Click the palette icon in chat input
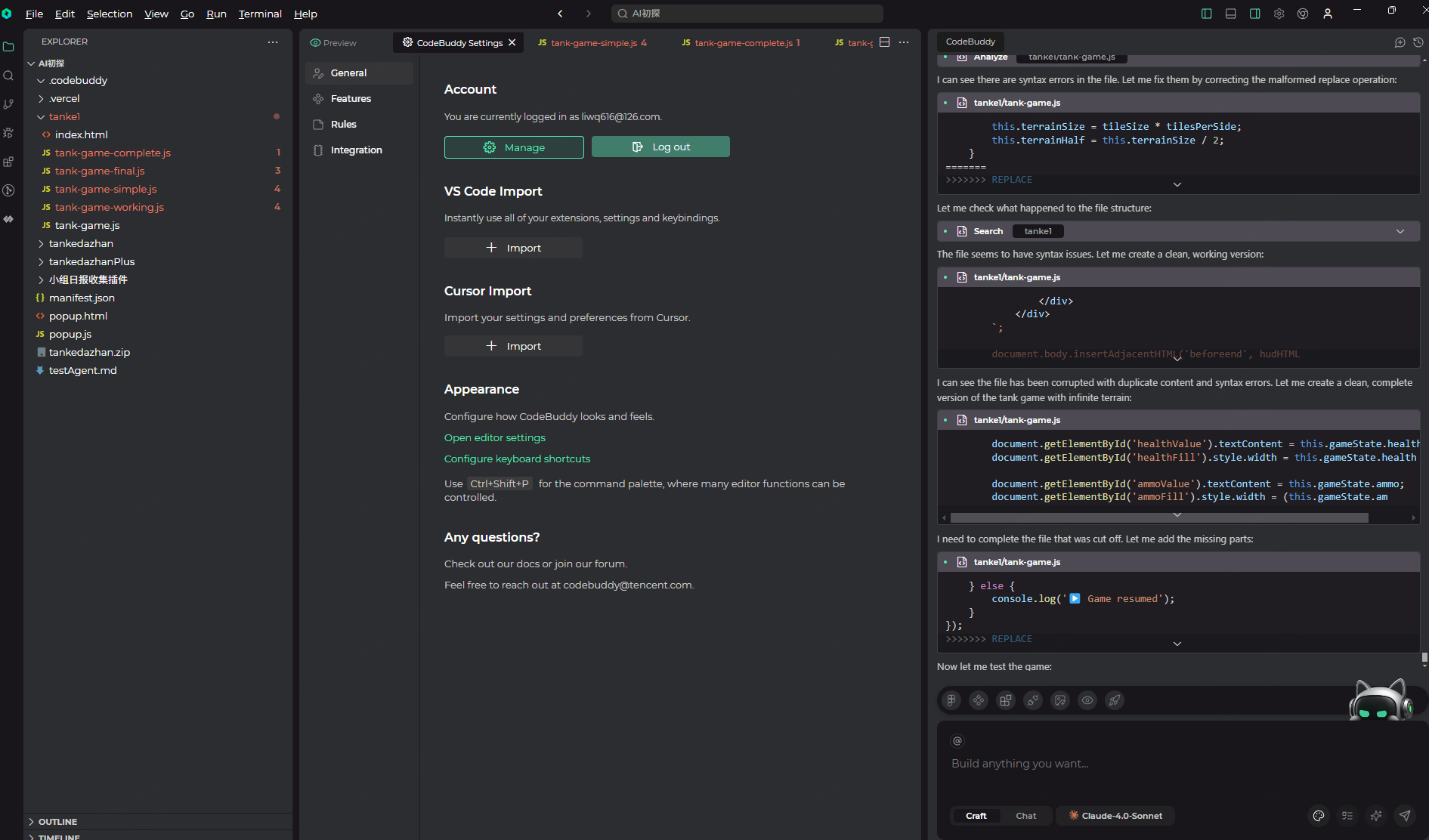The image size is (1429, 840). click(x=1319, y=816)
